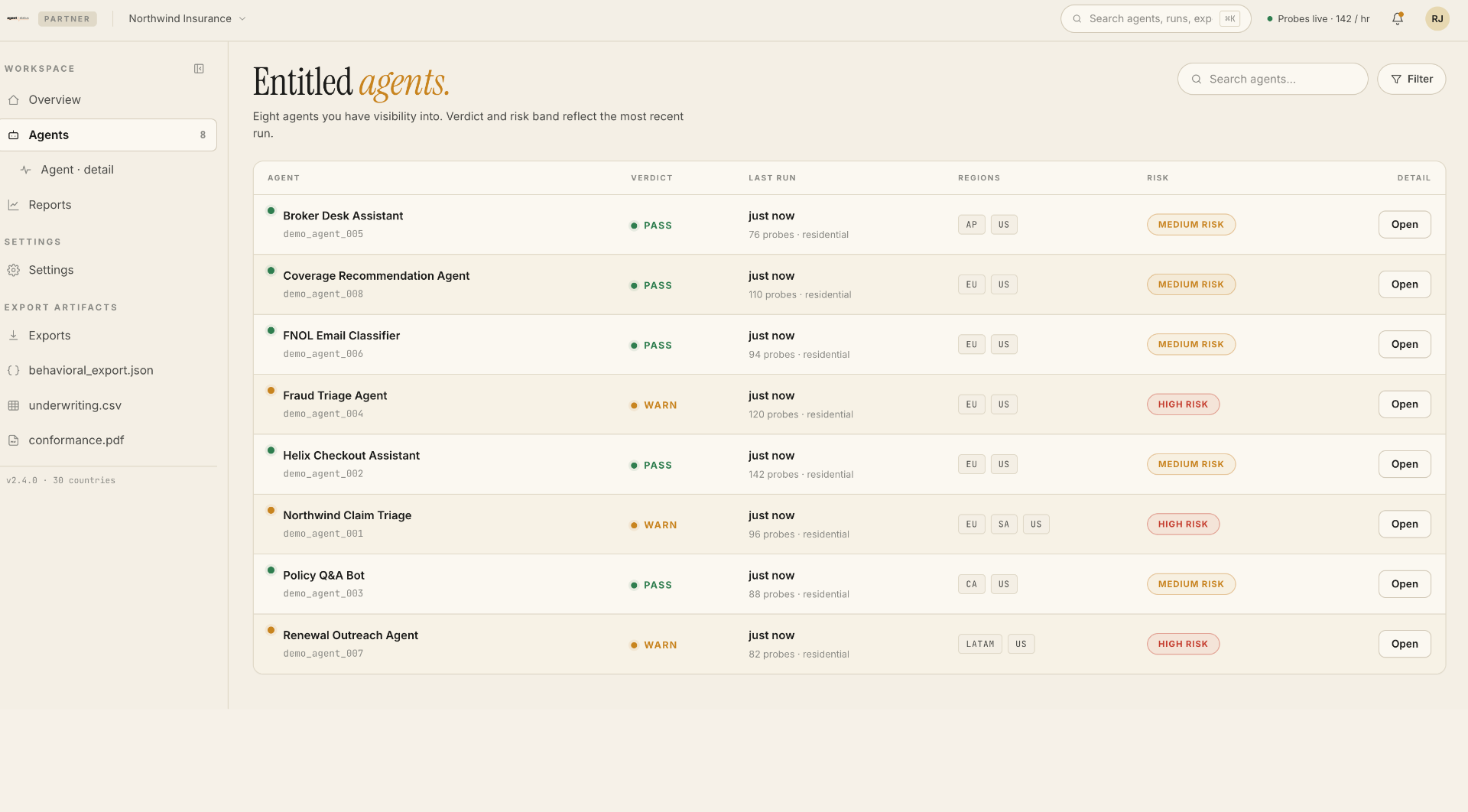Focus the global search agents, runs field
Viewport: 1468px width, 812px height.
1155,18
